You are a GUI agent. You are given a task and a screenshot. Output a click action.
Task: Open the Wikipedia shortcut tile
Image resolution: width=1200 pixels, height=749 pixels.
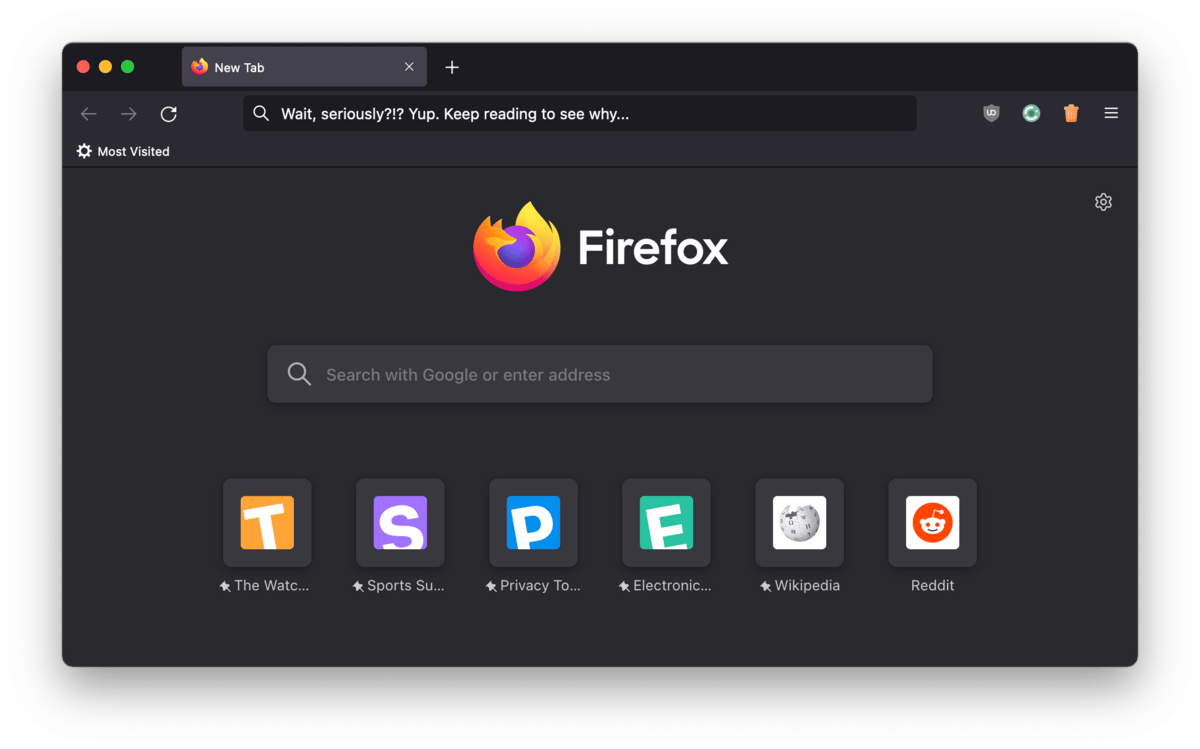click(799, 522)
